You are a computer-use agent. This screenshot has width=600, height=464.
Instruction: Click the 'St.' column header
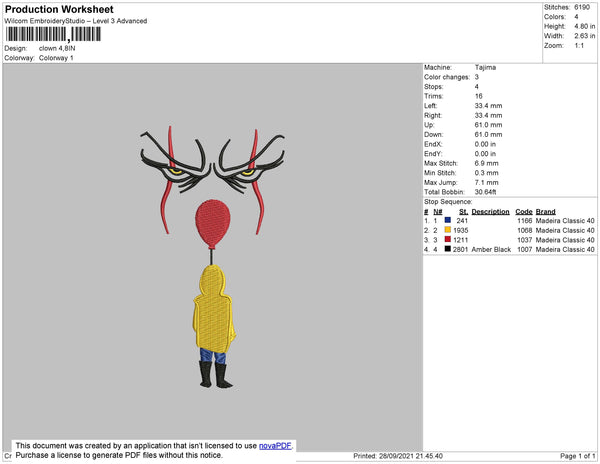click(463, 212)
